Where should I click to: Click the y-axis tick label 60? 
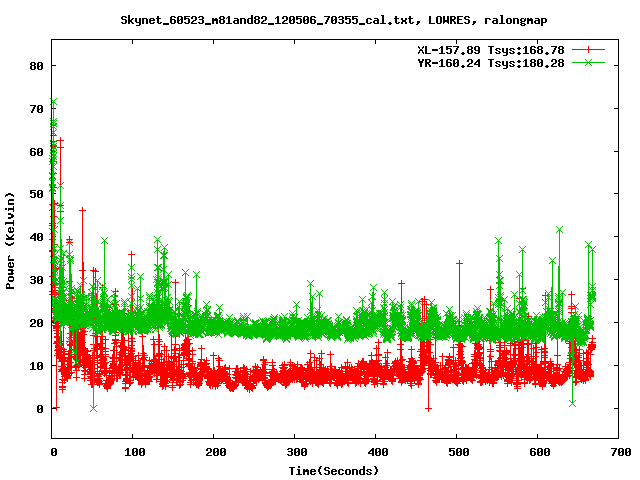click(36, 152)
